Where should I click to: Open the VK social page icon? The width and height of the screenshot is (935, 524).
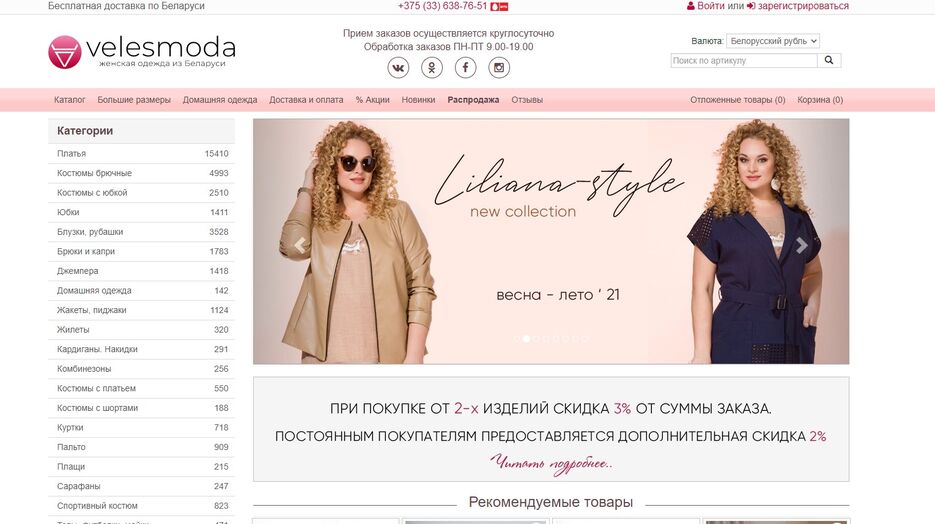coord(398,67)
